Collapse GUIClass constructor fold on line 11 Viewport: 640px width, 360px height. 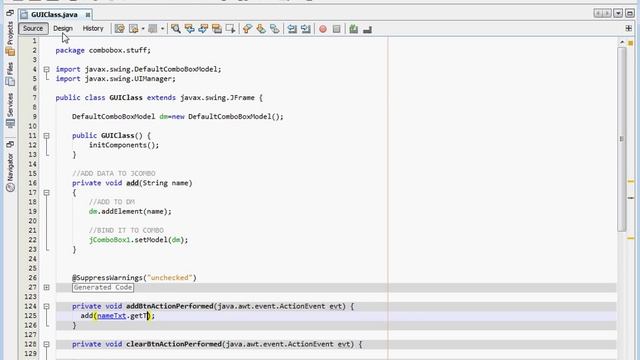47,136
